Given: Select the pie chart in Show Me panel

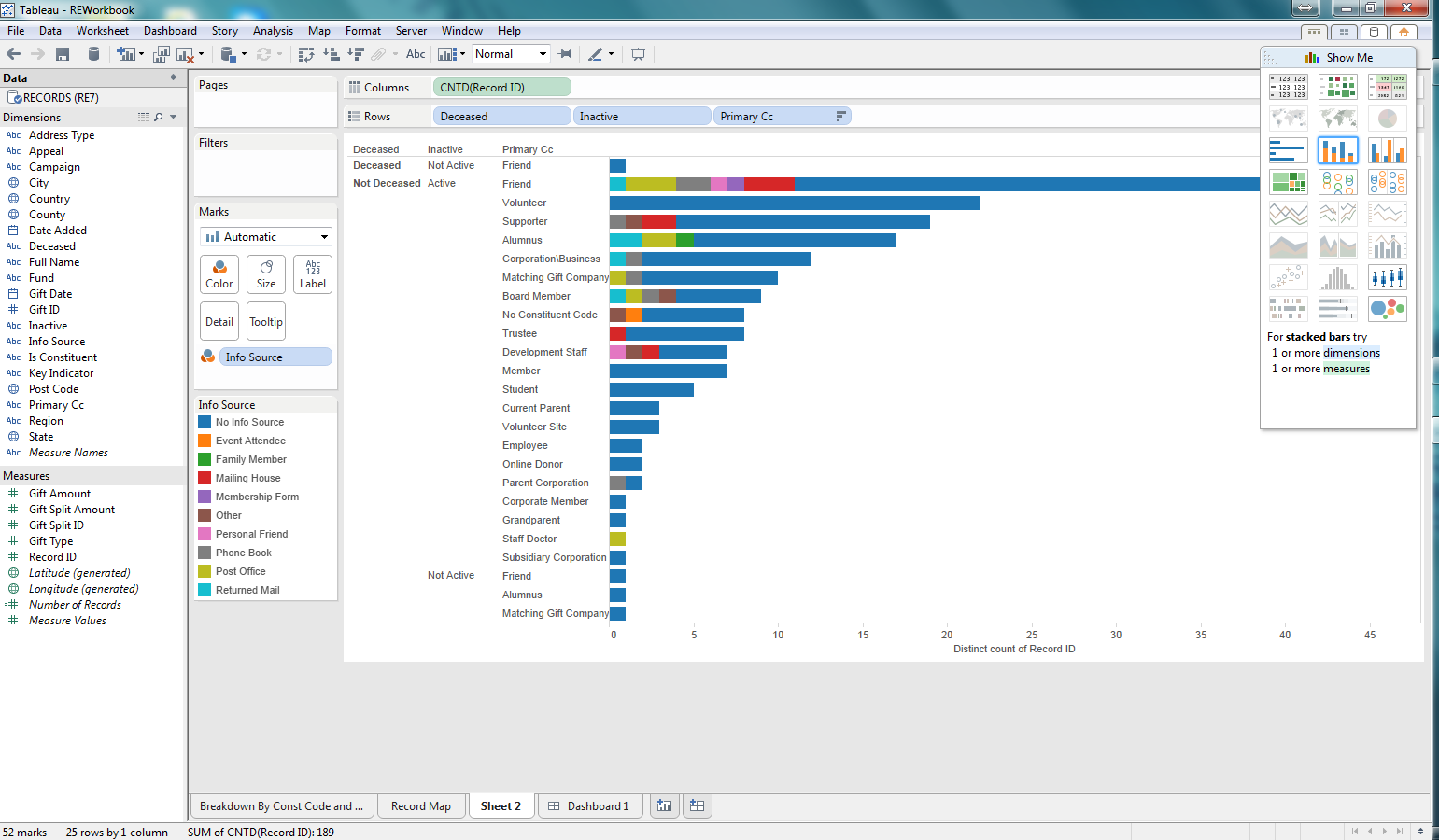Looking at the screenshot, I should (x=1388, y=119).
